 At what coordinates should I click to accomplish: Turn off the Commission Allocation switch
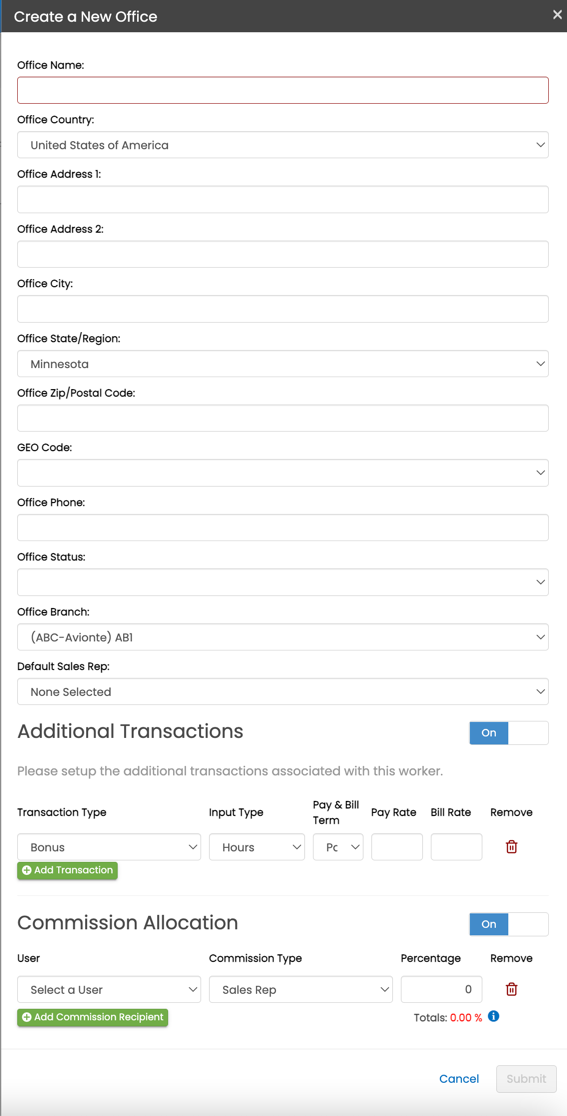(x=509, y=924)
